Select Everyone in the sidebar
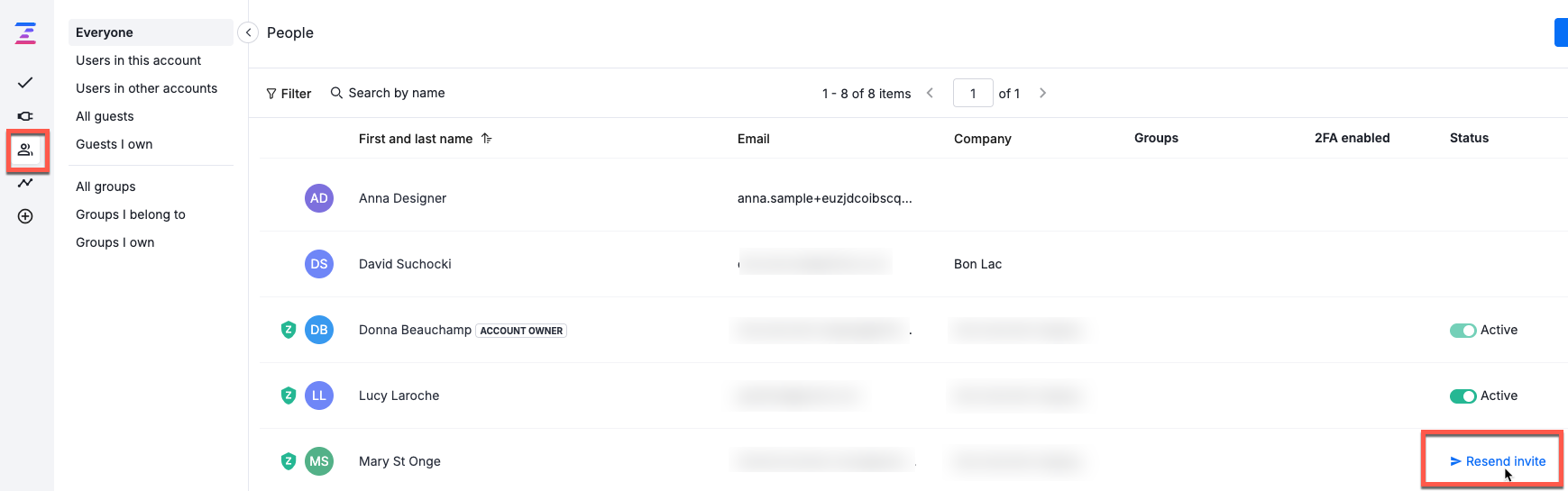Screen dimensions: 1568x491 coord(151,32)
